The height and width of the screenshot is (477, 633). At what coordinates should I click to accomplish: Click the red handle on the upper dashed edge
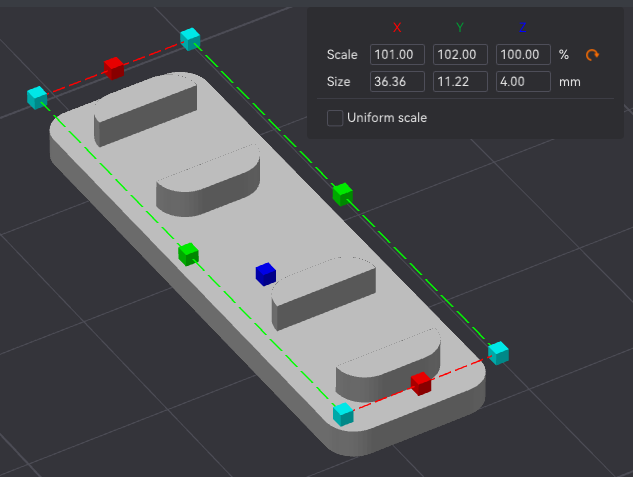pyautogui.click(x=114, y=68)
